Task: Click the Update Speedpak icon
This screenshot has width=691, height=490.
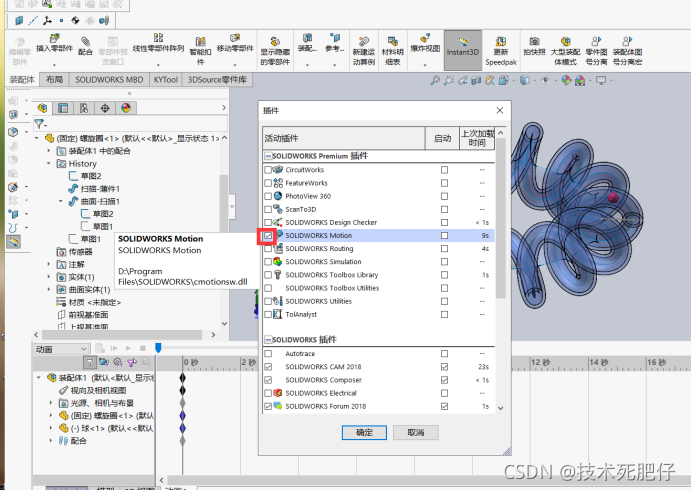Action: click(501, 42)
